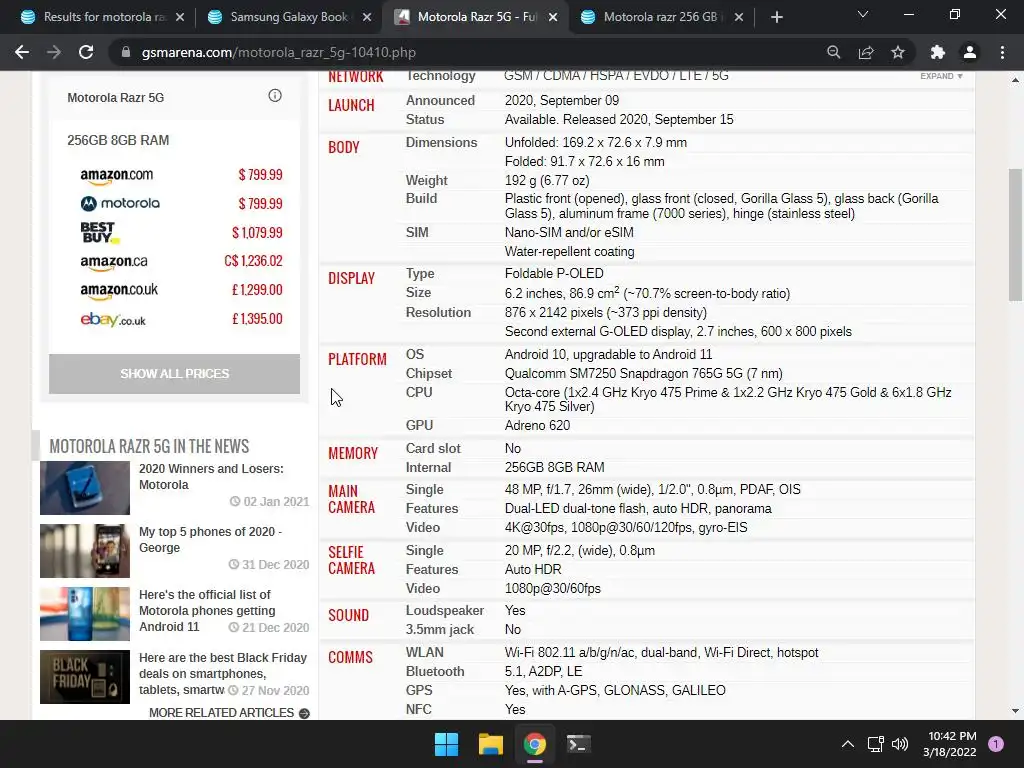The height and width of the screenshot is (768, 1024).
Task: Bookmark this page with star icon
Action: [898, 52]
